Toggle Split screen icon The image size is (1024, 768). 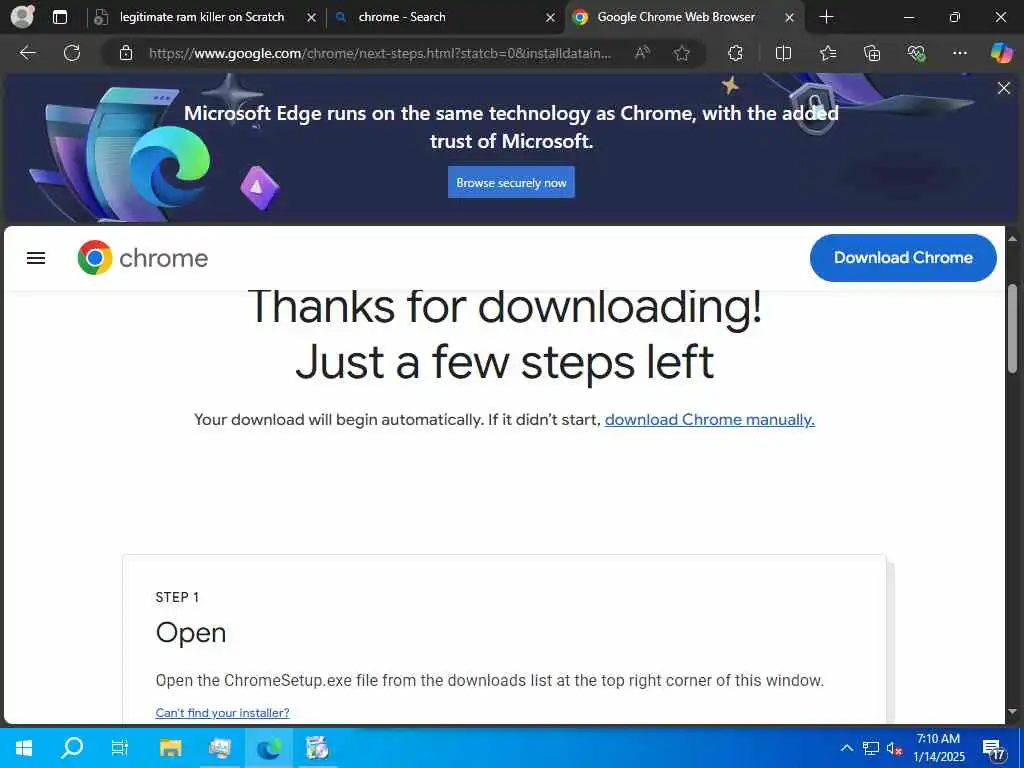pos(783,53)
